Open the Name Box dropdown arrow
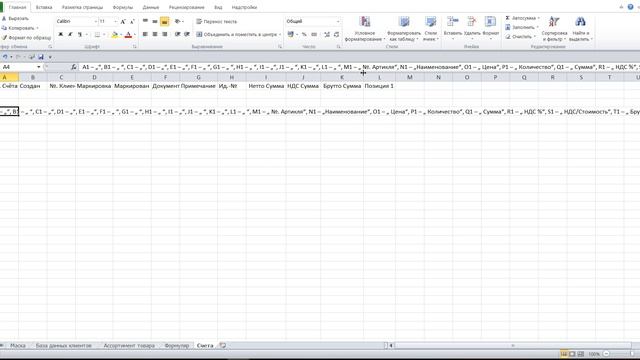The image size is (640, 360). point(39,67)
